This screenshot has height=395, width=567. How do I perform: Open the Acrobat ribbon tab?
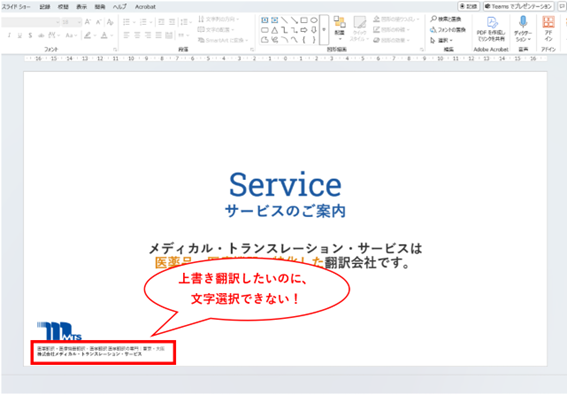145,7
